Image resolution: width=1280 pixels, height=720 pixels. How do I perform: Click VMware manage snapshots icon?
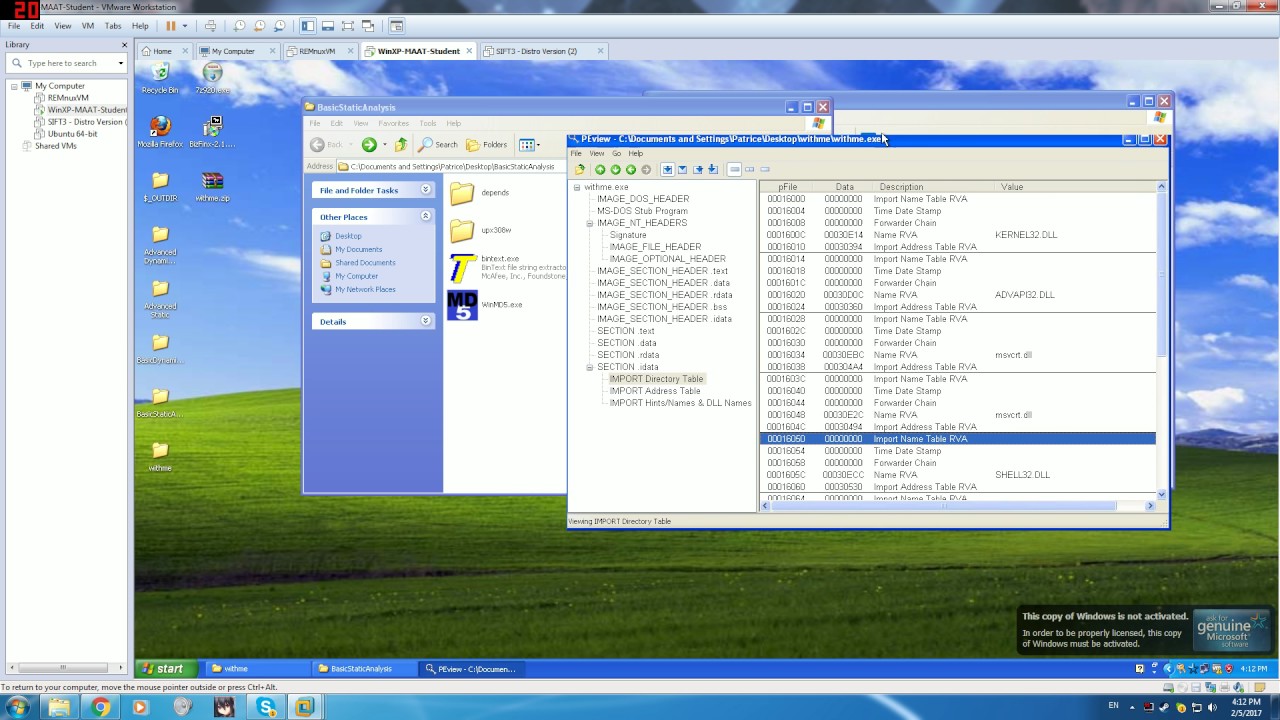[280, 26]
